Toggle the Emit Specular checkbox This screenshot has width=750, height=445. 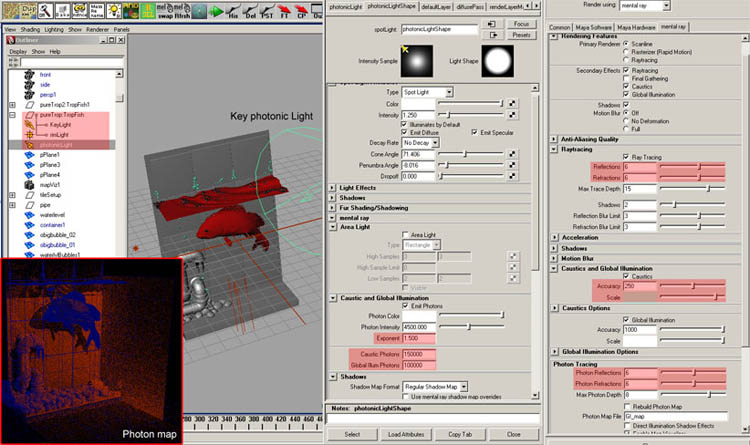474,133
